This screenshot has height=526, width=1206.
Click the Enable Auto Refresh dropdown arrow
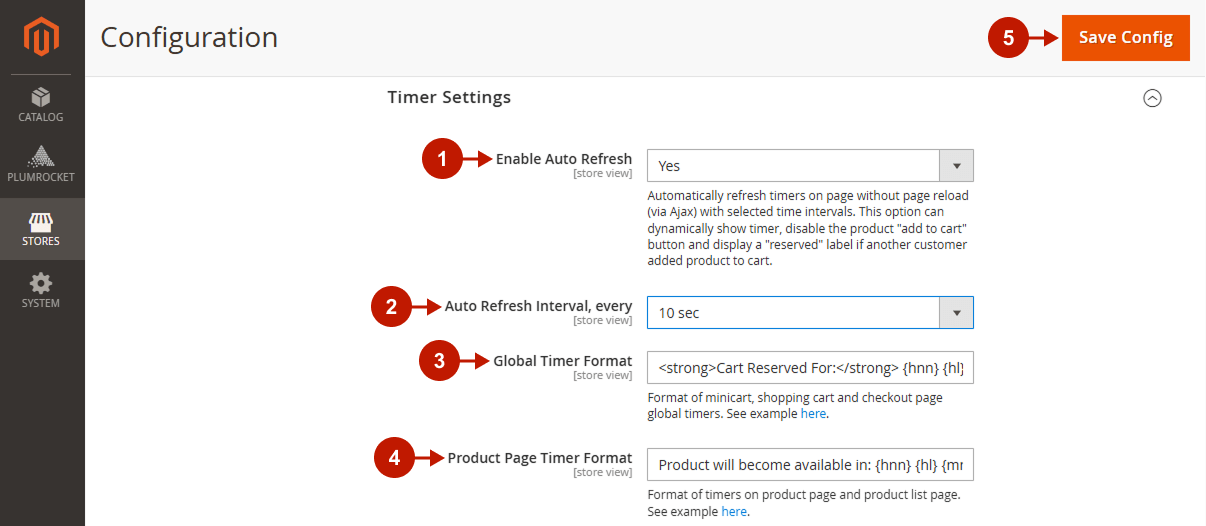(x=956, y=166)
